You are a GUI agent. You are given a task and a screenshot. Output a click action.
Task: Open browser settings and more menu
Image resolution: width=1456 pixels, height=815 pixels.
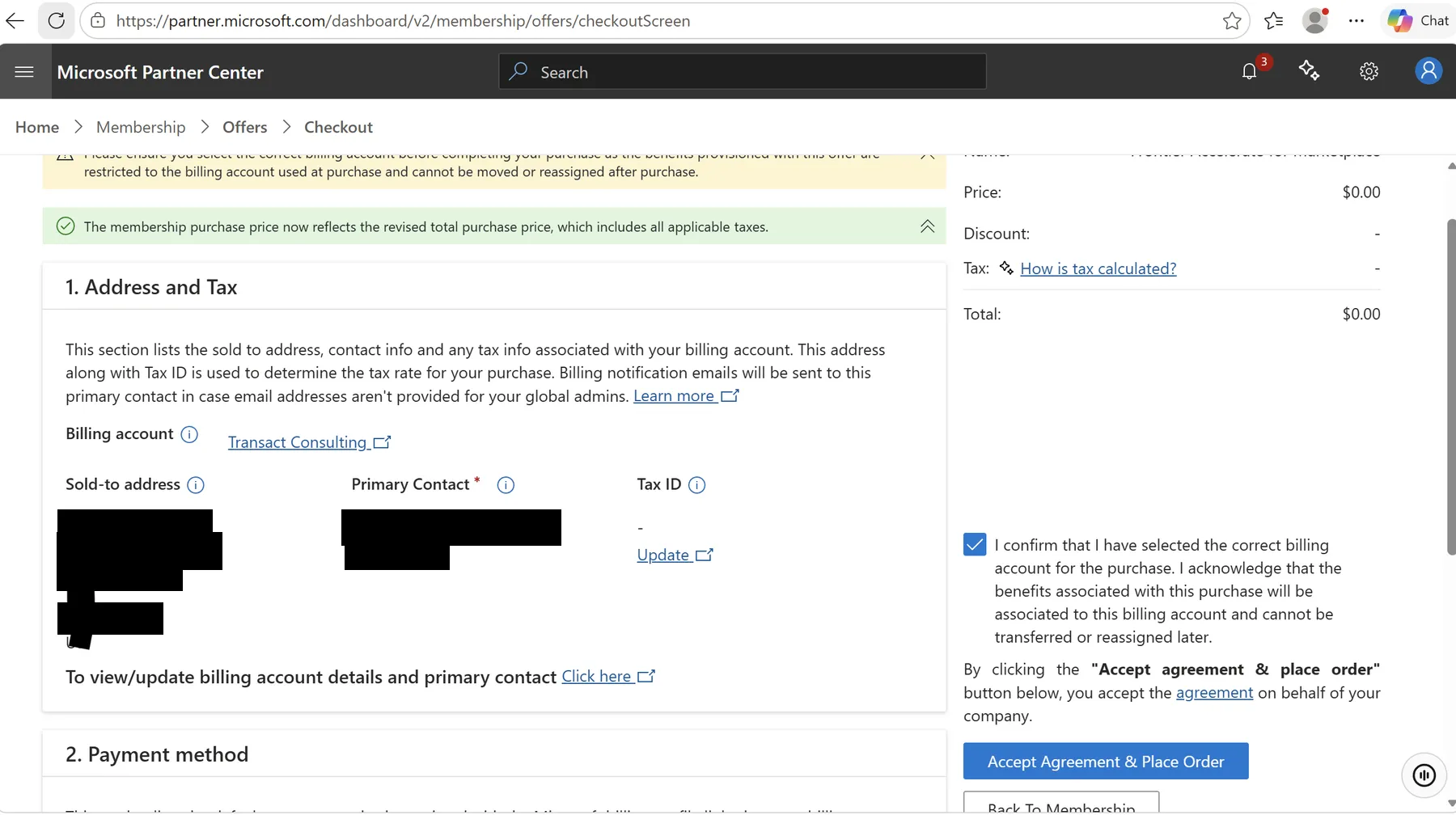[1357, 21]
